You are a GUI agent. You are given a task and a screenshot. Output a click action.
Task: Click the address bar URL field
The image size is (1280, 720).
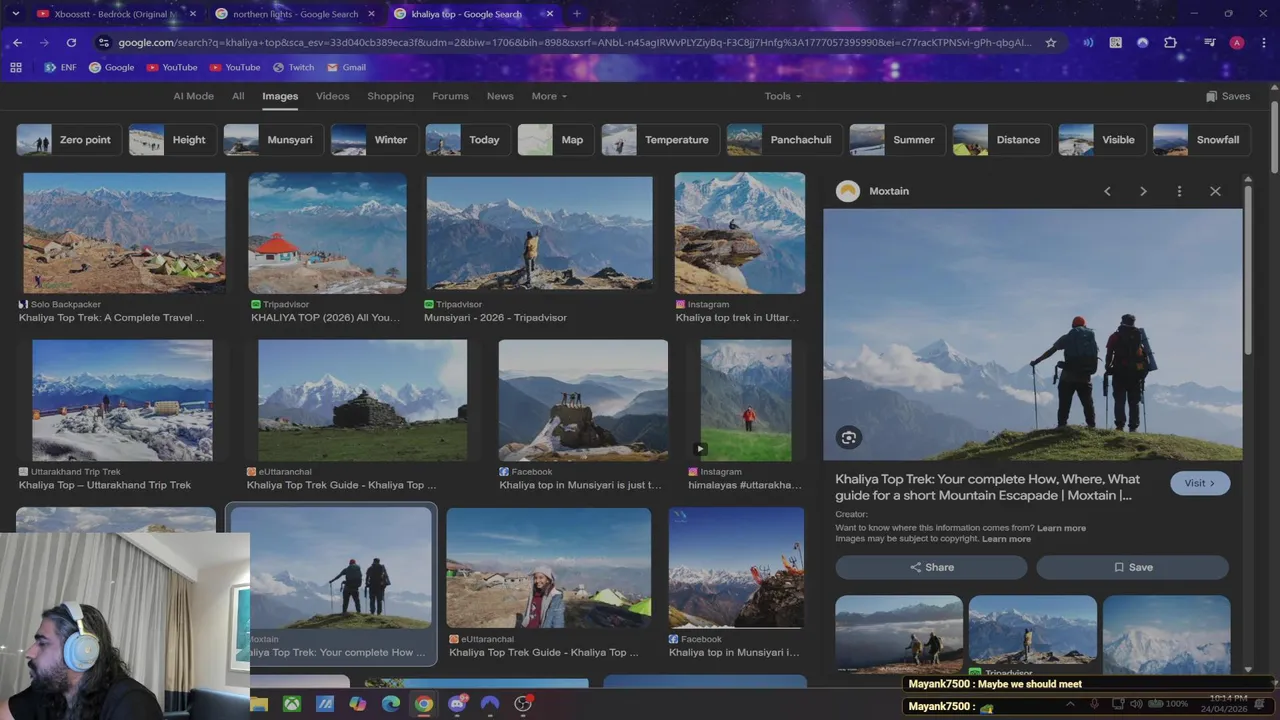pyautogui.click(x=574, y=43)
